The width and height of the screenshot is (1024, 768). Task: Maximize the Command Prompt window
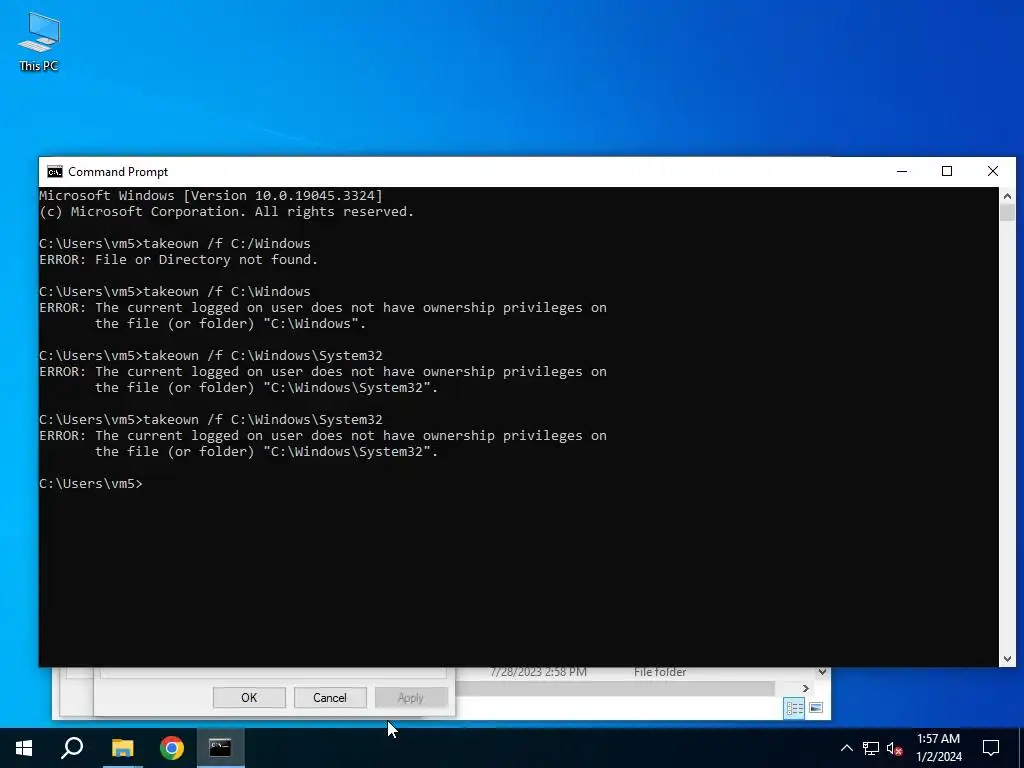(947, 171)
